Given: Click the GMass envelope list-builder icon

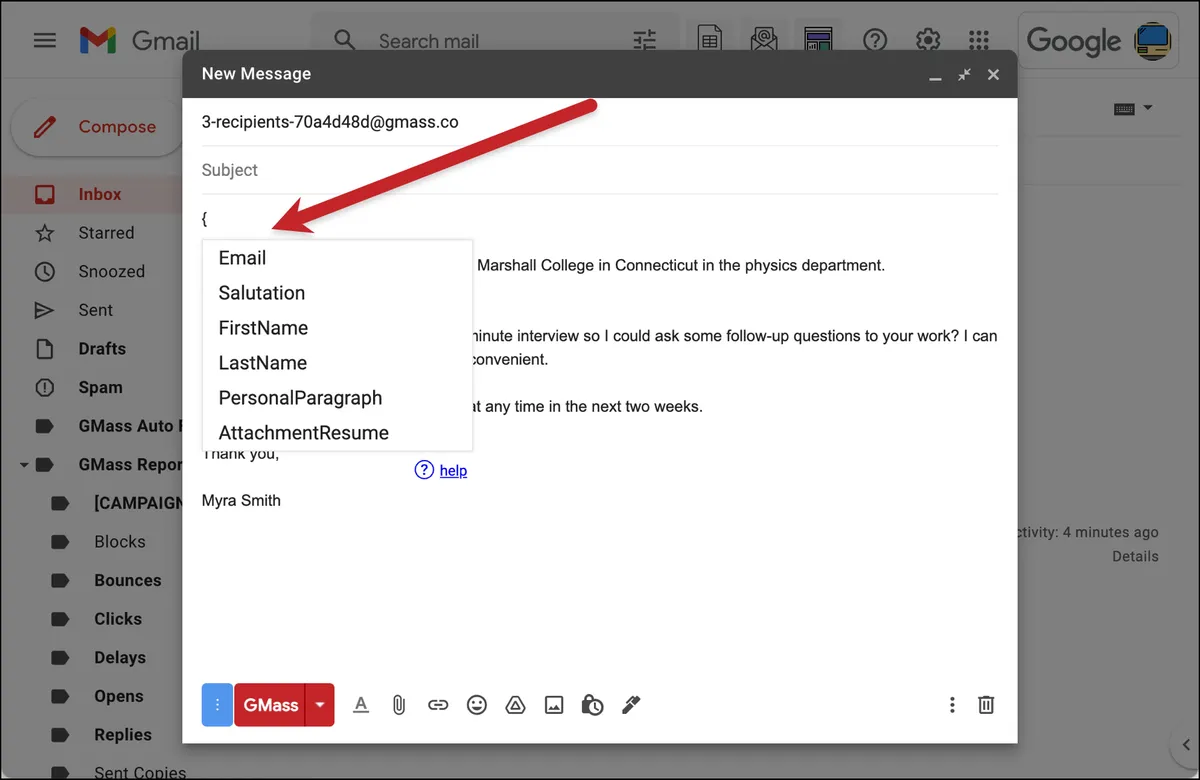Looking at the screenshot, I should (765, 41).
